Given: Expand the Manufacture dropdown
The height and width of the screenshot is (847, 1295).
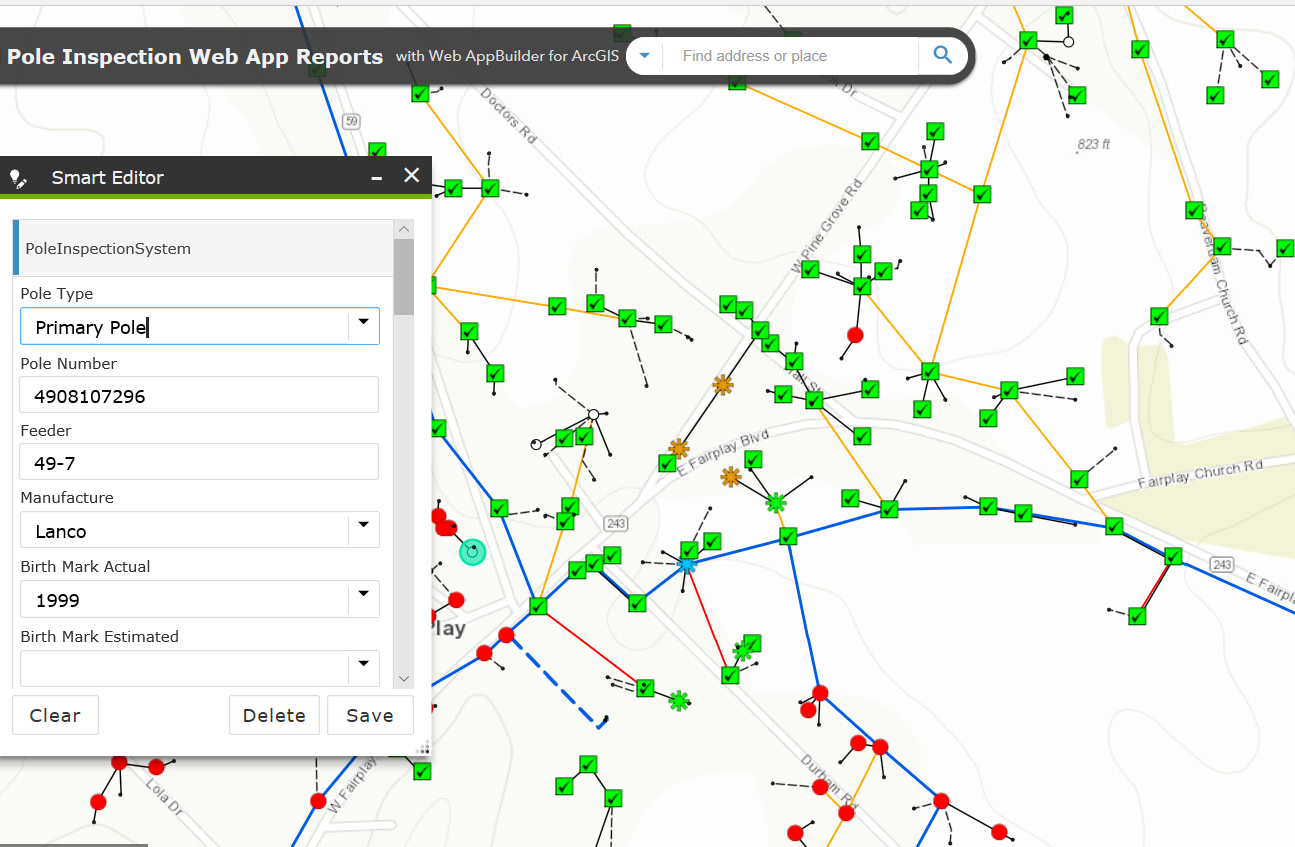Looking at the screenshot, I should pyautogui.click(x=363, y=530).
